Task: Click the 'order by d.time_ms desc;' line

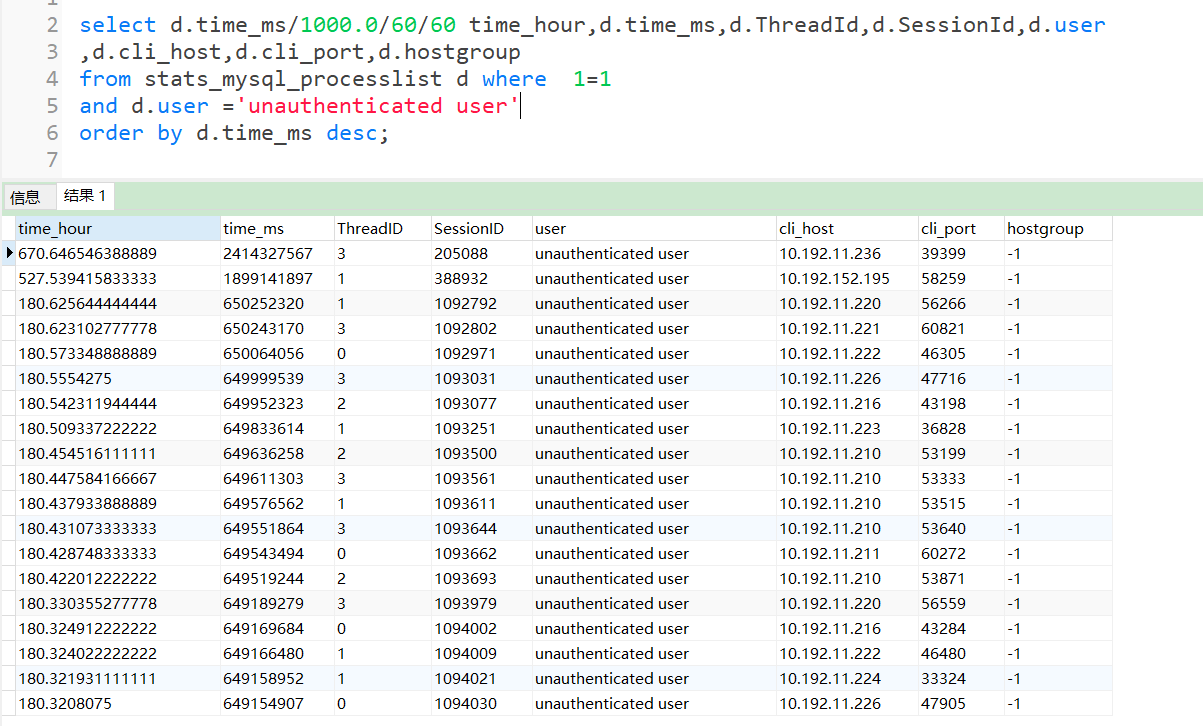Action: (x=234, y=133)
